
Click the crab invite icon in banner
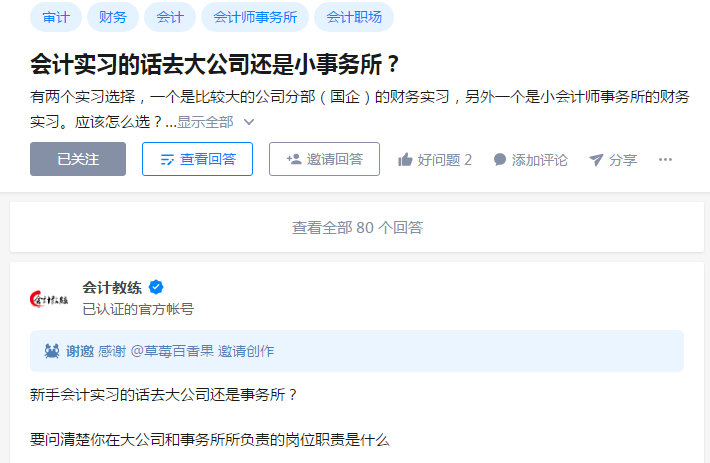point(51,351)
